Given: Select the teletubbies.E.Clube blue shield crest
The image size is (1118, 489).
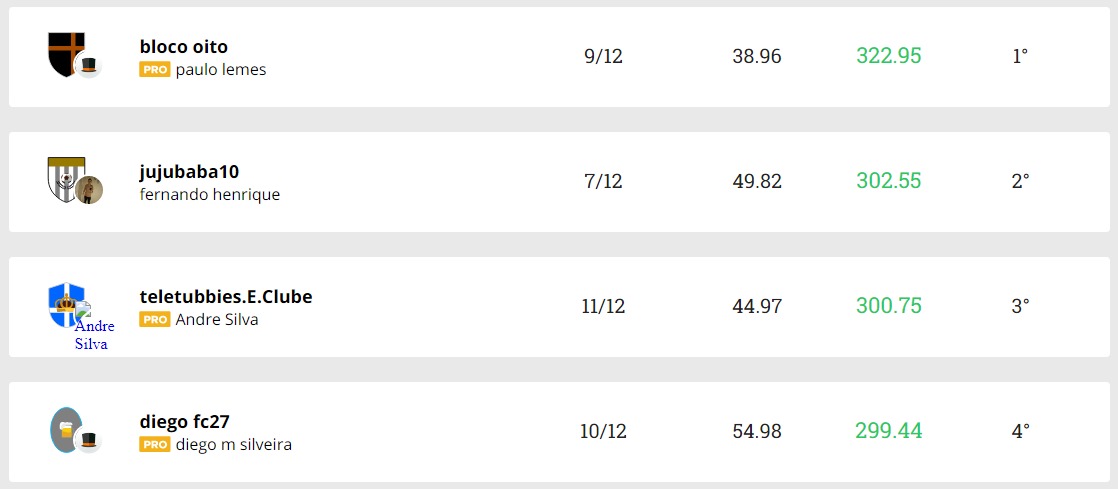Looking at the screenshot, I should coord(64,301).
